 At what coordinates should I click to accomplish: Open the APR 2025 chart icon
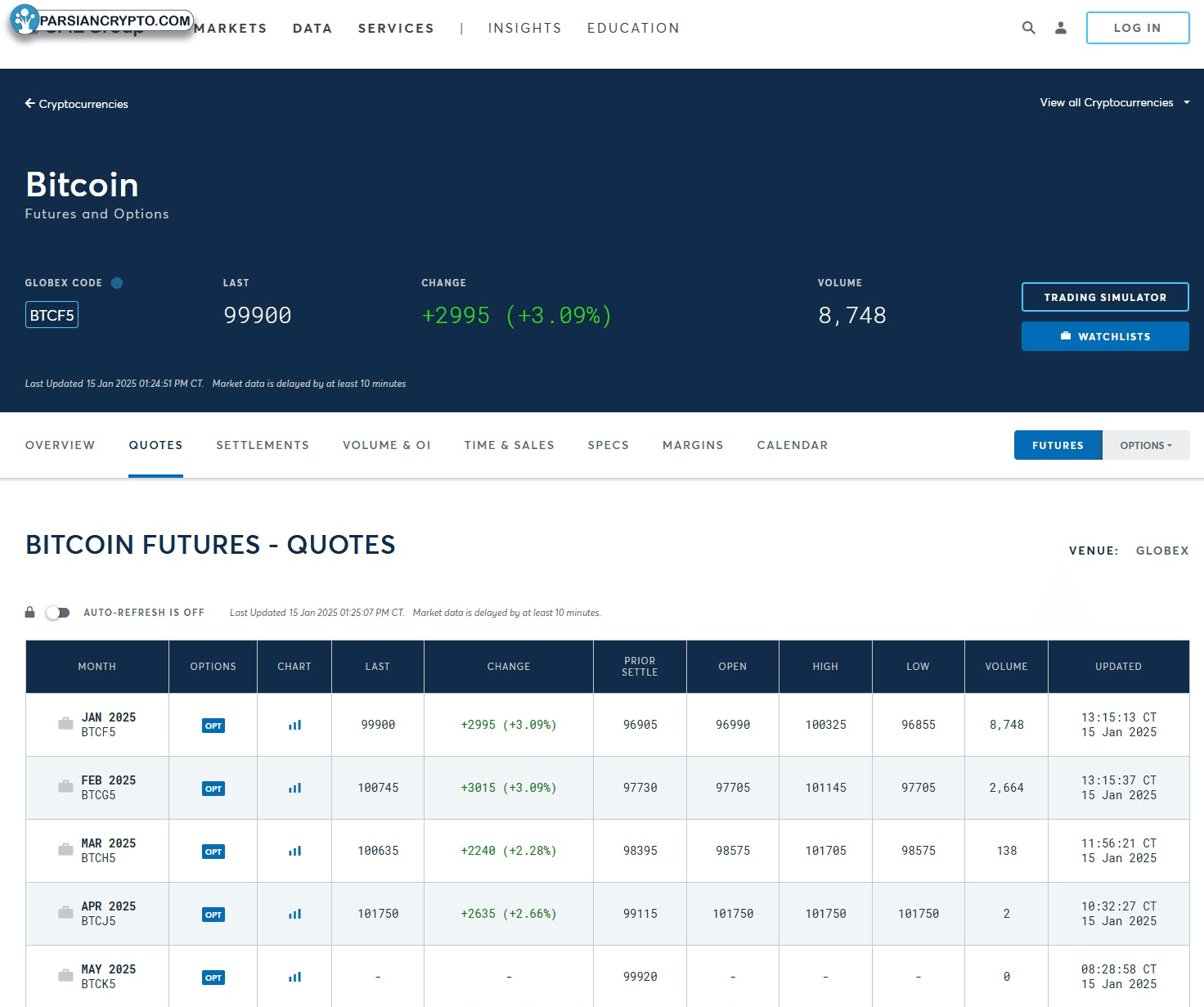pyautogui.click(x=294, y=914)
